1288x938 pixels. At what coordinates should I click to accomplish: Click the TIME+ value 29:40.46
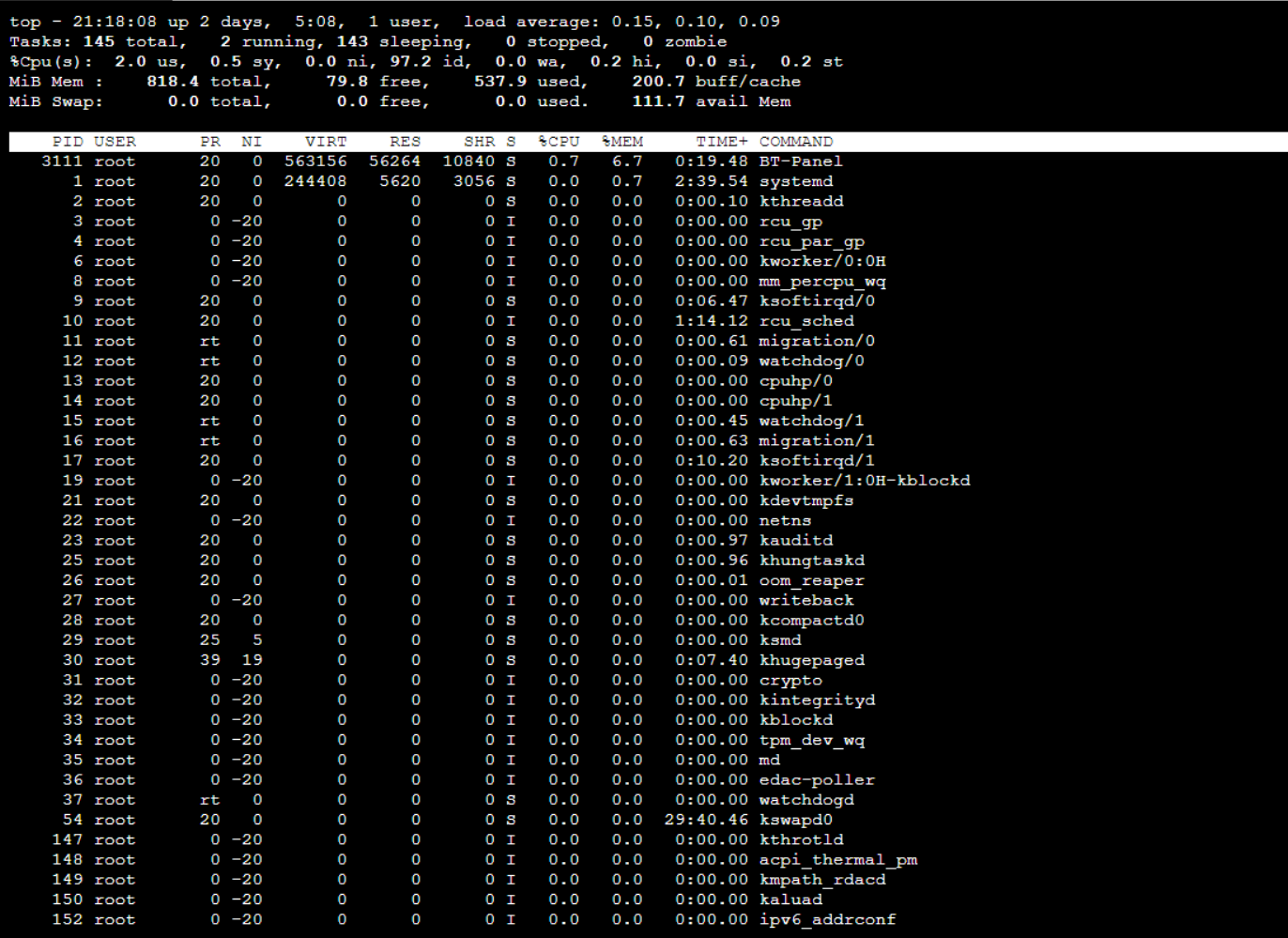pos(706,820)
